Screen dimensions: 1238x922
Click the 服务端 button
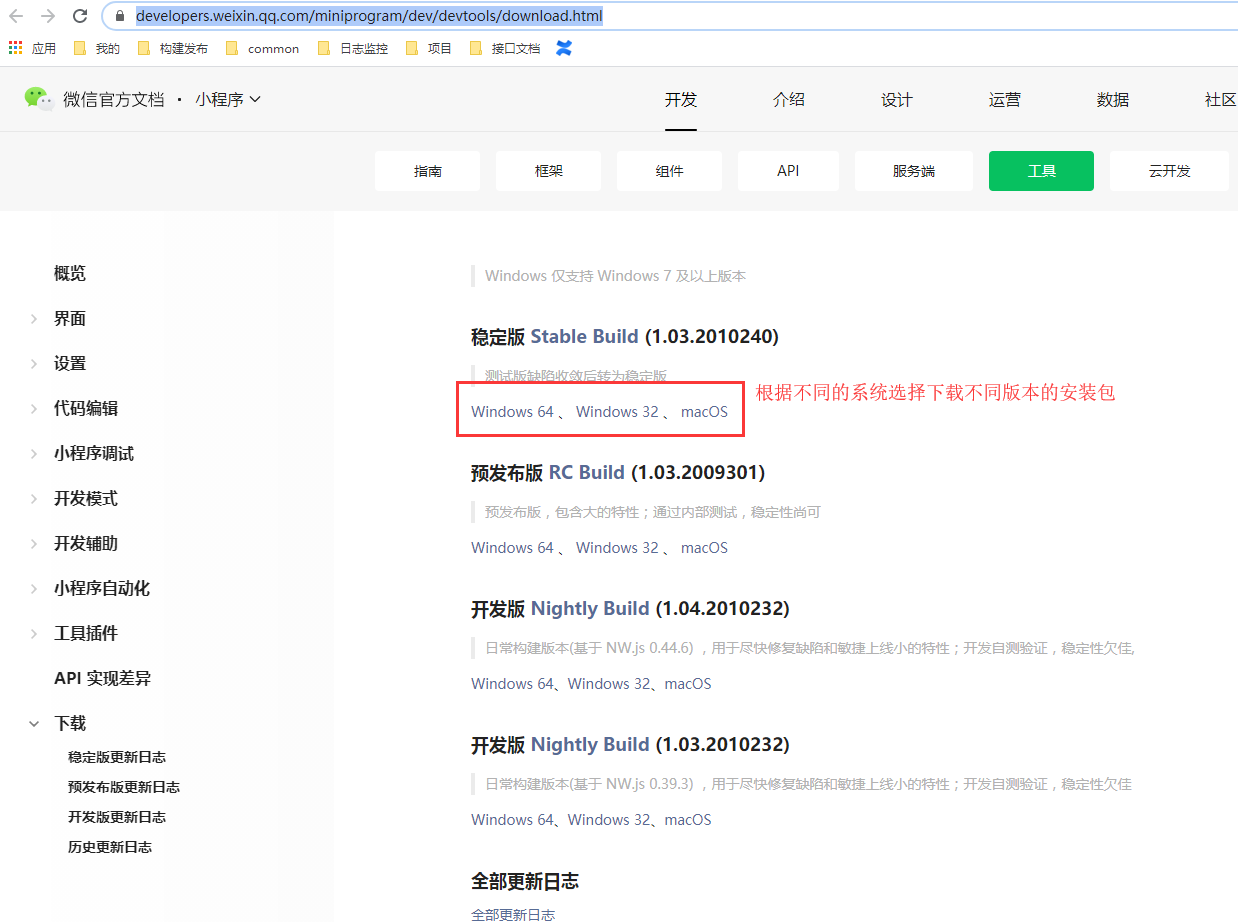pos(914,171)
